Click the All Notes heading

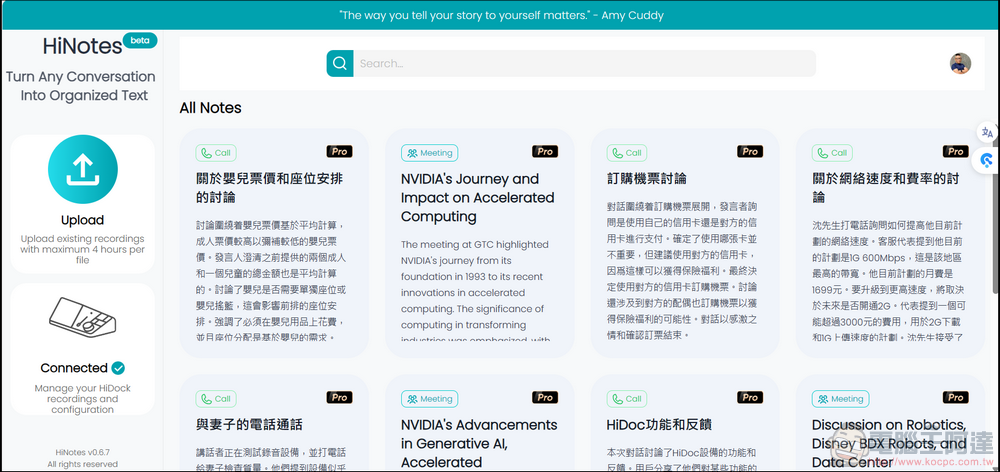point(210,108)
